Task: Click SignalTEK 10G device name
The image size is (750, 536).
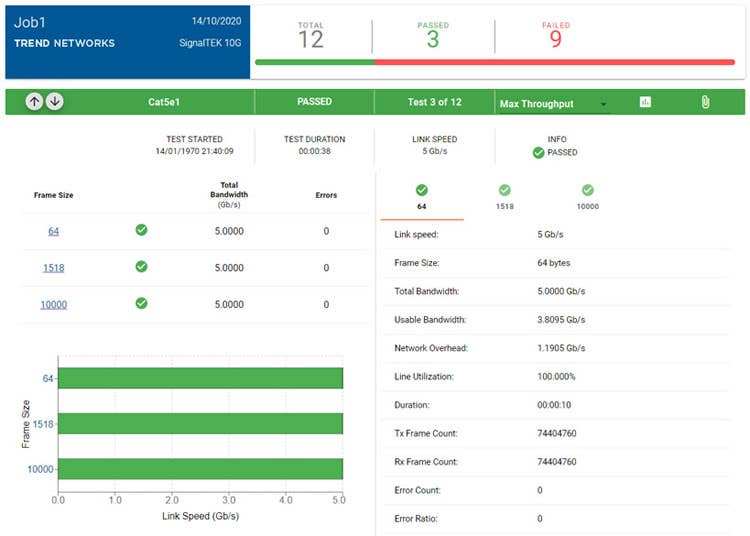Action: [210, 43]
